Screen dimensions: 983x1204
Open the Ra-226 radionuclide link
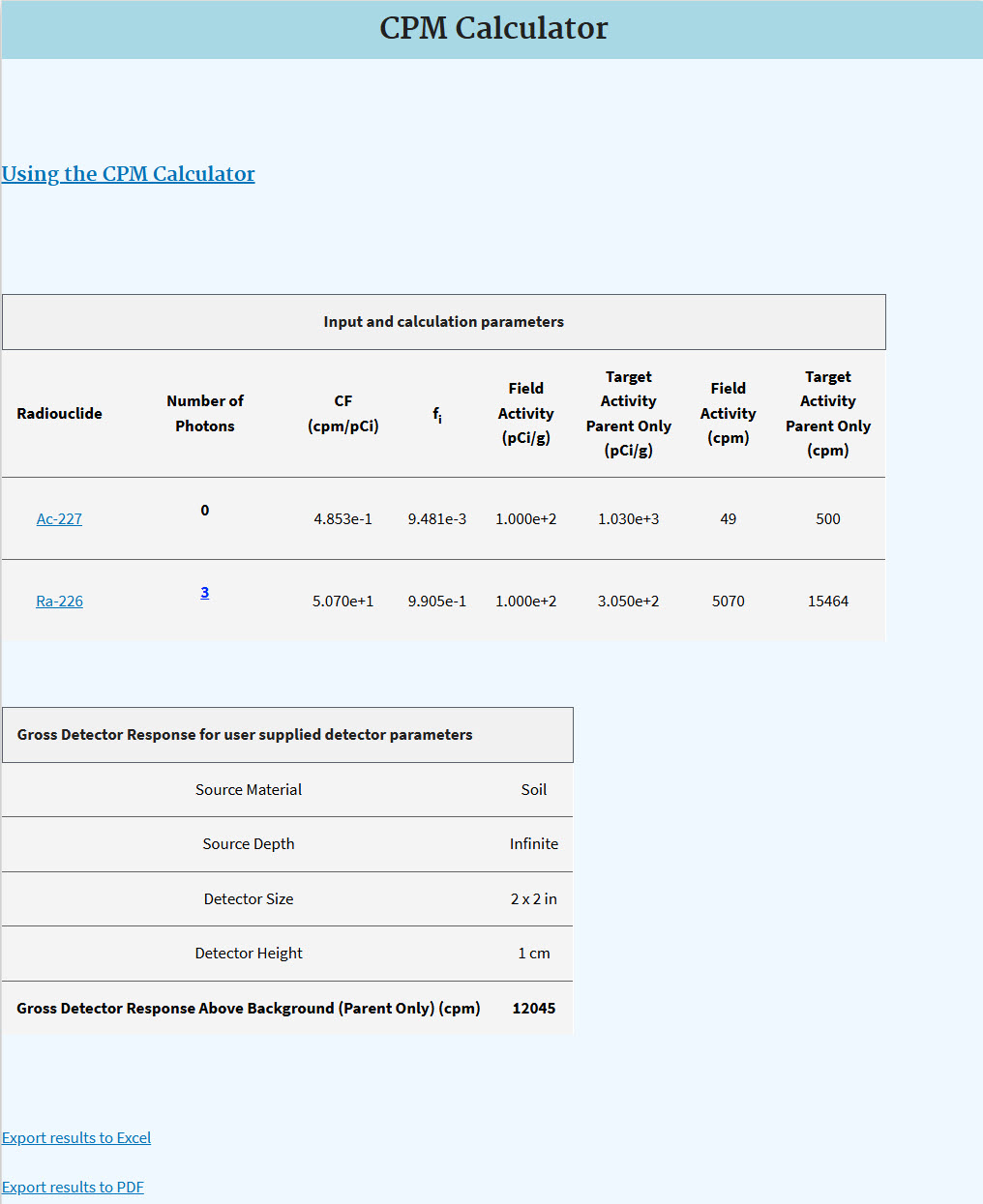59,602
